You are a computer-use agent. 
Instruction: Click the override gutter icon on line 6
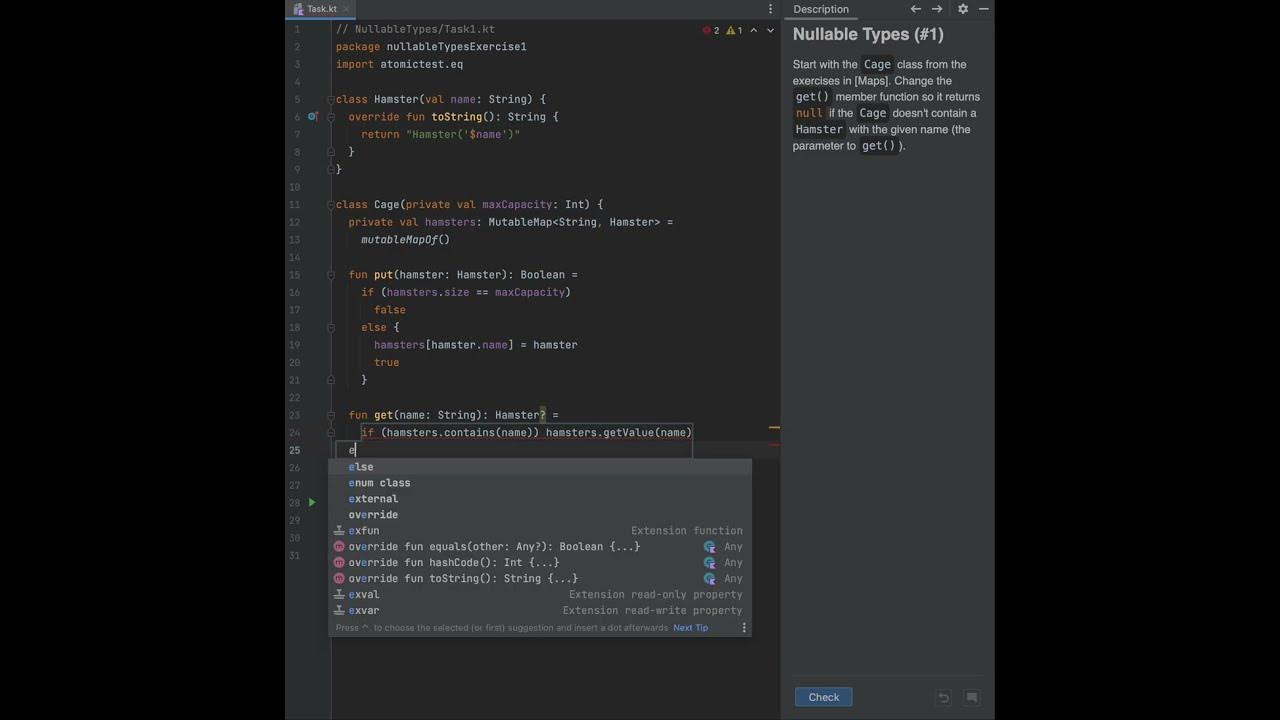[312, 117]
